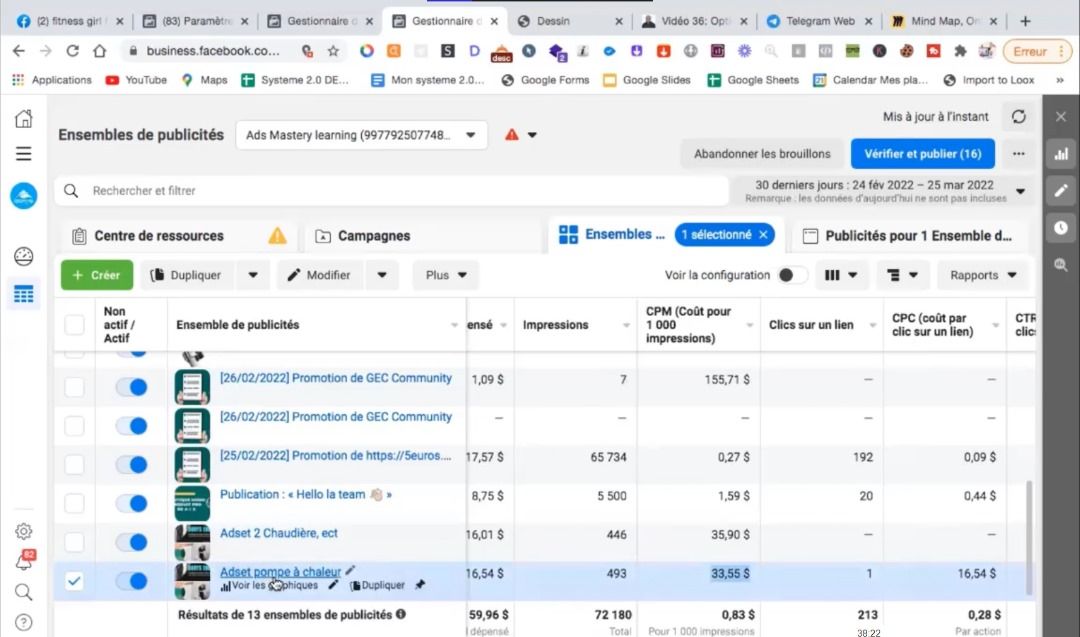Open the history clock icon in right panel
The image size is (1080, 637).
pos(1061,227)
